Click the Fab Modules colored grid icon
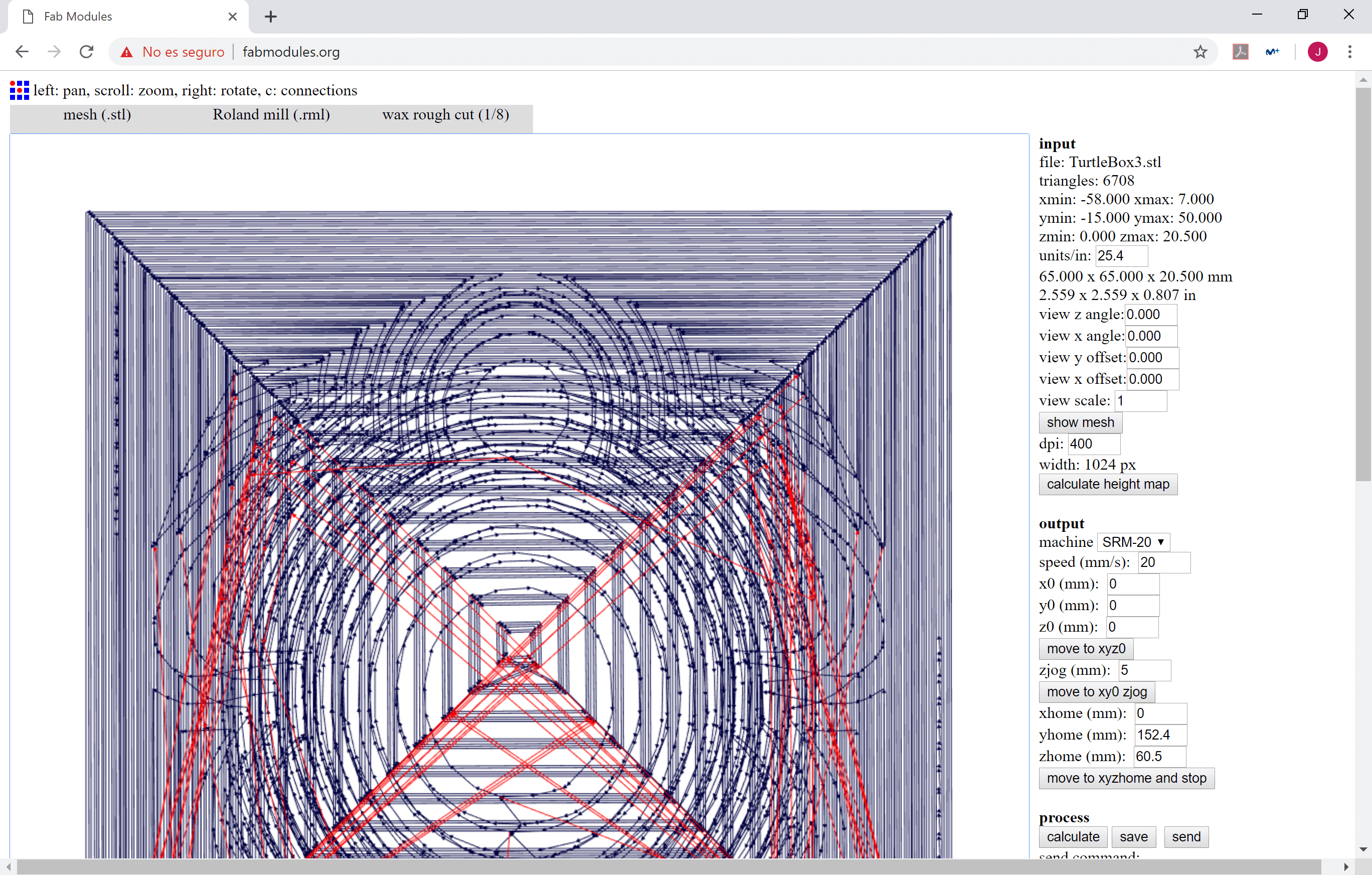Image resolution: width=1372 pixels, height=875 pixels. click(20, 90)
